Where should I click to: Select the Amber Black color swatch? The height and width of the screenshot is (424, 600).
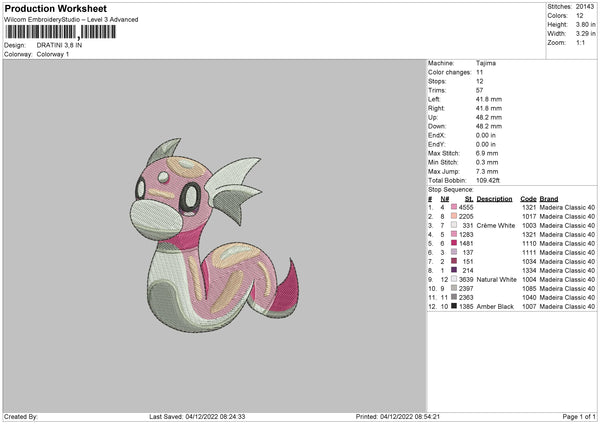454,306
